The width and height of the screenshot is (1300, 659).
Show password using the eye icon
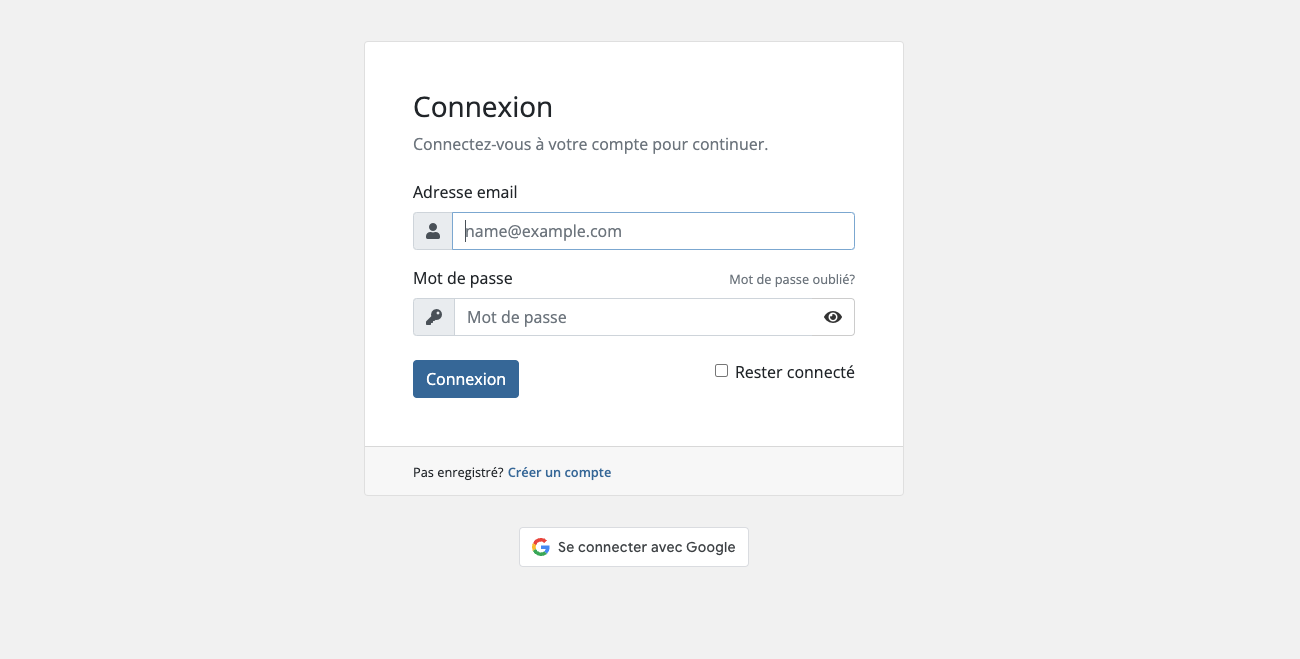pos(833,317)
